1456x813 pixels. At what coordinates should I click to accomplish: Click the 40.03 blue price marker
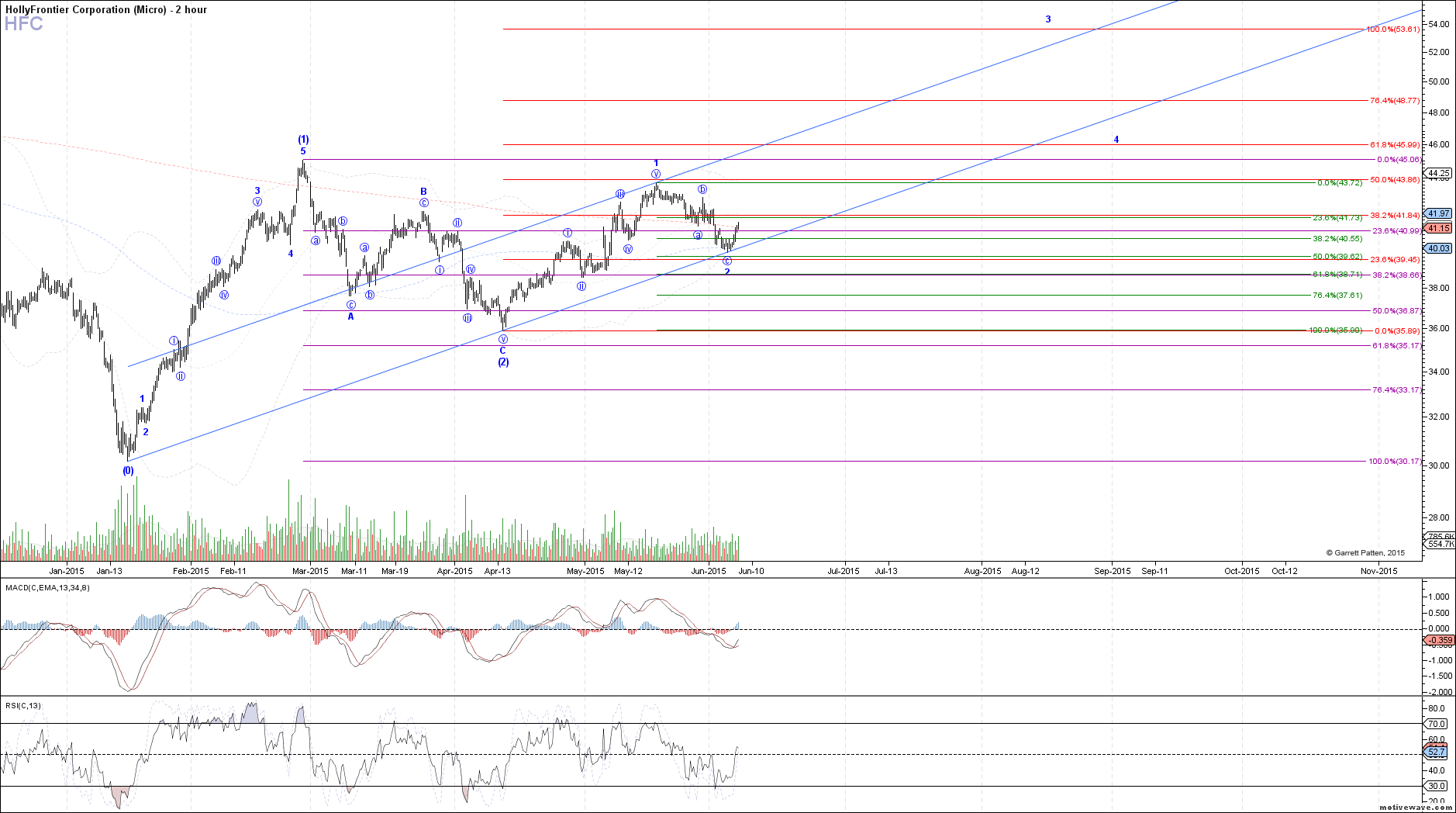[x=1439, y=248]
